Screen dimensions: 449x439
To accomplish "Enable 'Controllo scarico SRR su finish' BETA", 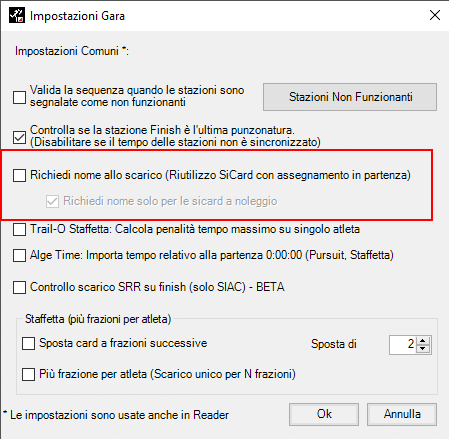I will click(19, 287).
